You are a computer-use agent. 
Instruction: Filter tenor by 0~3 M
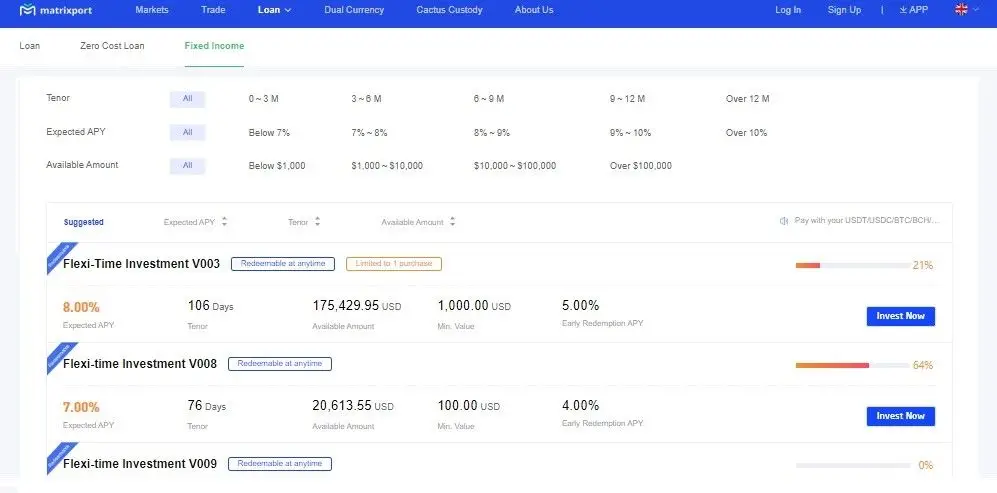pyautogui.click(x=263, y=99)
